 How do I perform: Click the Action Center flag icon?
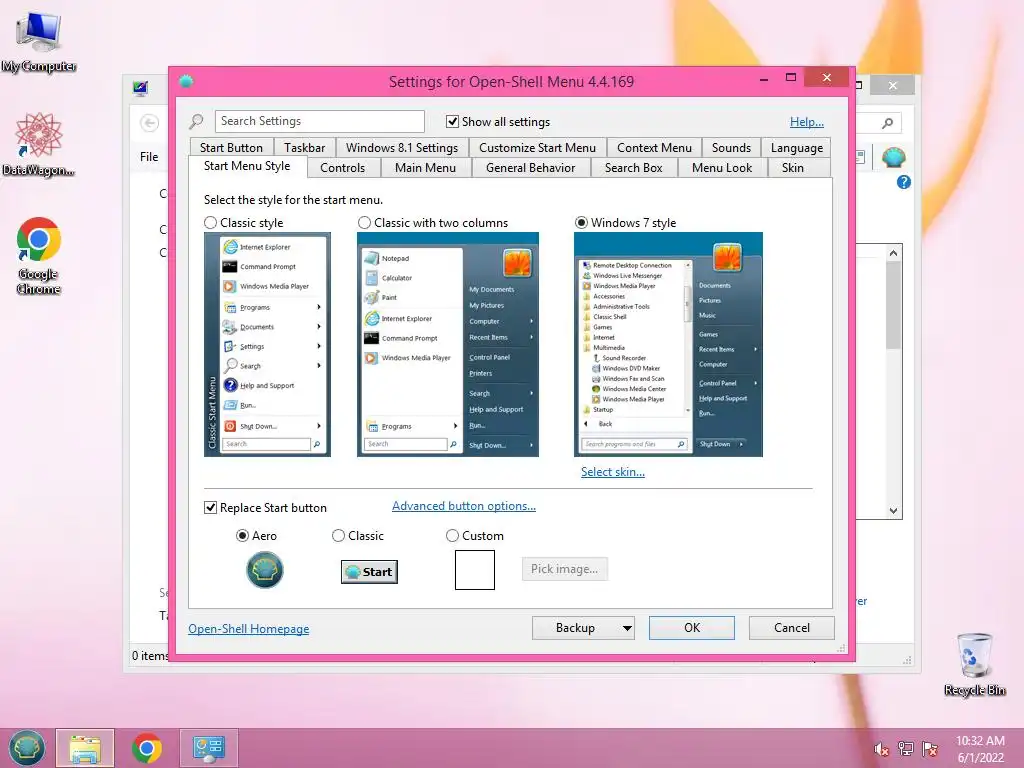click(929, 749)
